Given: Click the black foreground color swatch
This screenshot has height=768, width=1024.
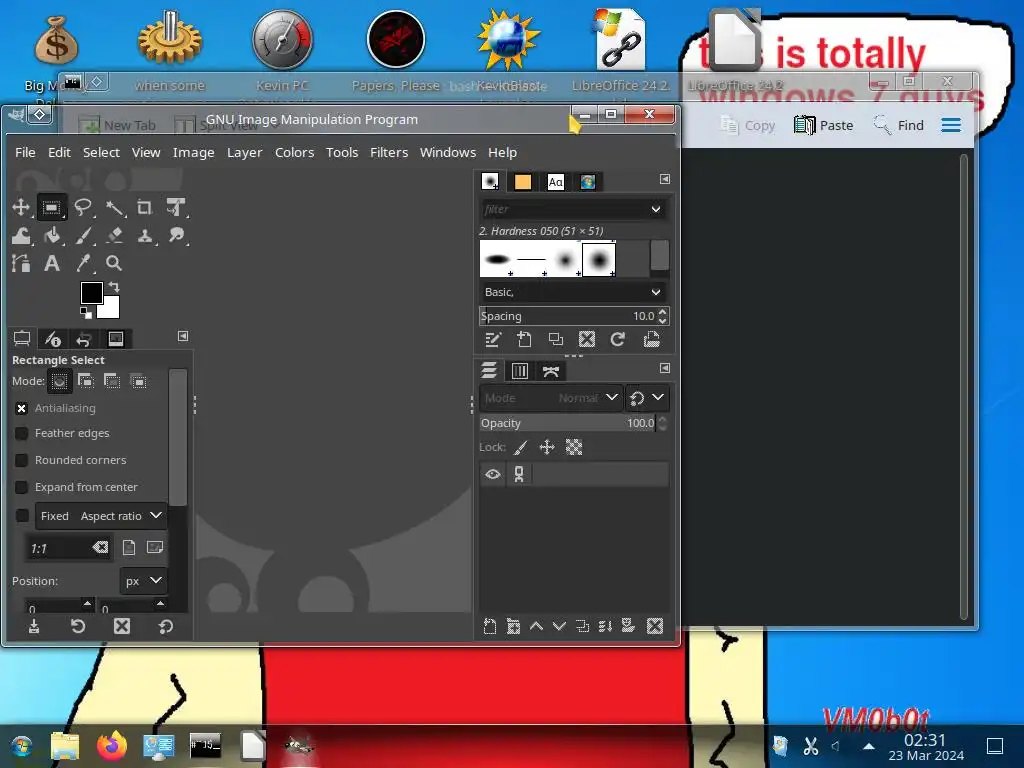Looking at the screenshot, I should pos(91,293).
